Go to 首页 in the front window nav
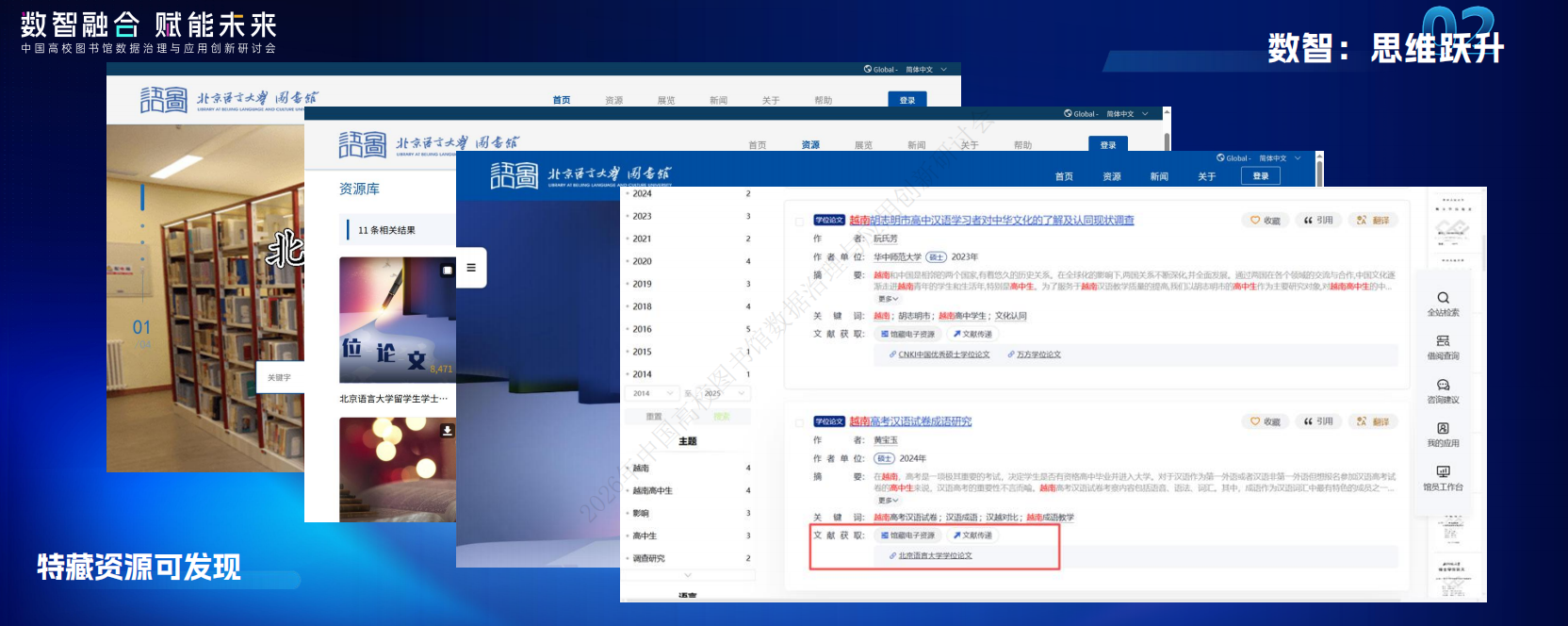1568x626 pixels. click(x=1064, y=176)
